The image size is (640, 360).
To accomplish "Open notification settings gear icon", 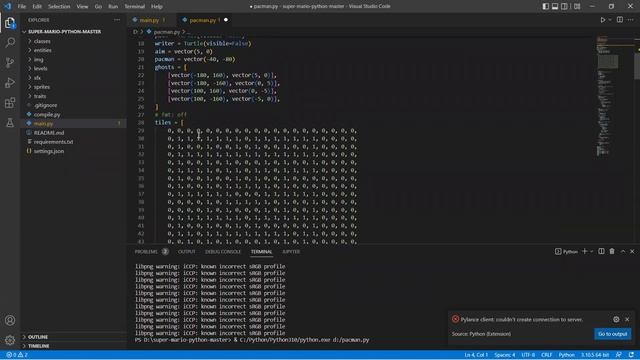I will coord(616,319).
